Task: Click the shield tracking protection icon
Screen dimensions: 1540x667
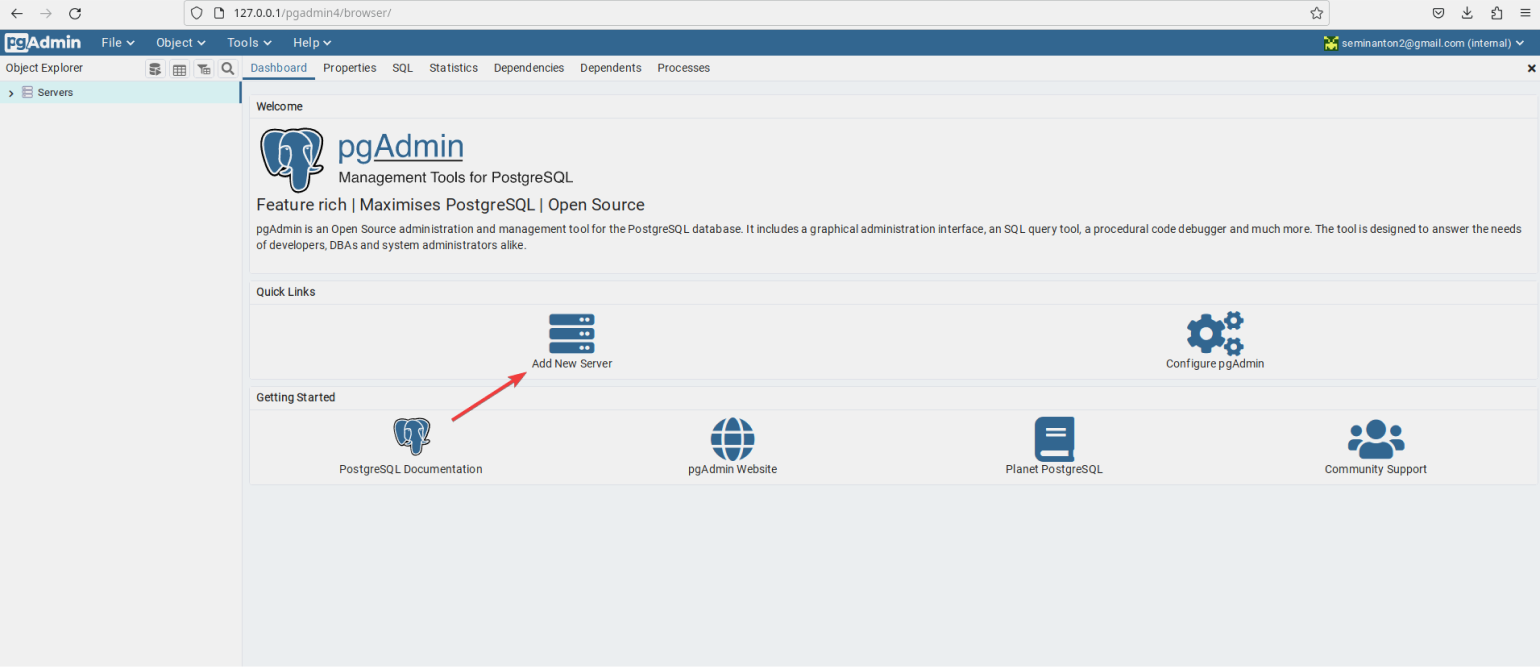Action: 197,14
